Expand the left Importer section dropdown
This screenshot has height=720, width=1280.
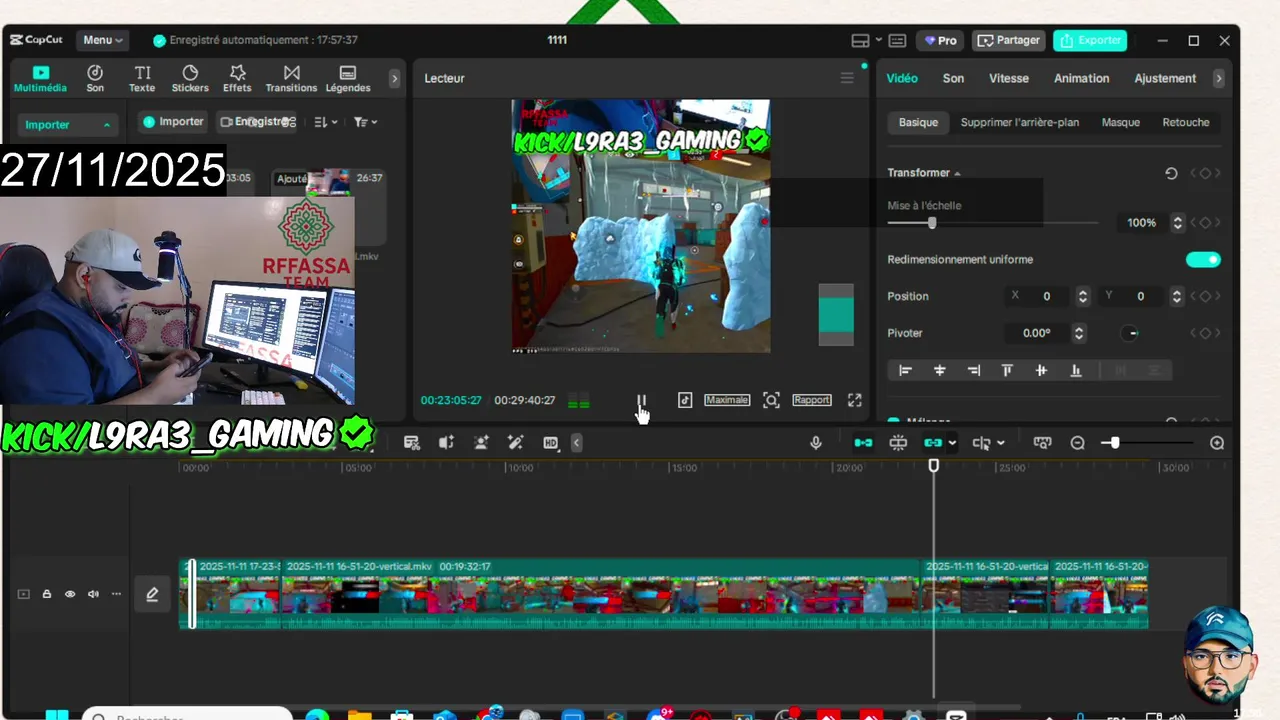68,125
